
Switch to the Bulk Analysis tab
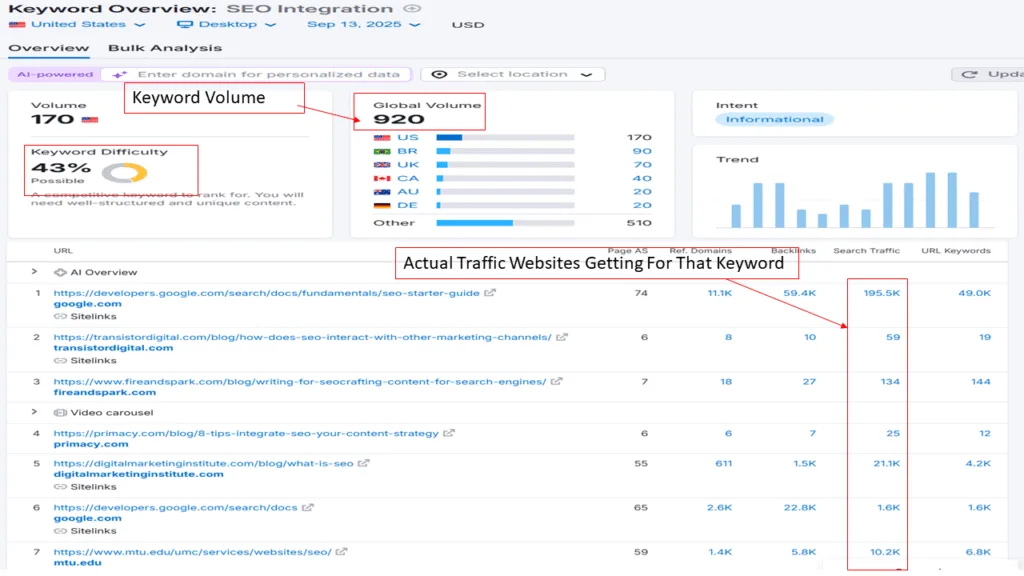[165, 48]
